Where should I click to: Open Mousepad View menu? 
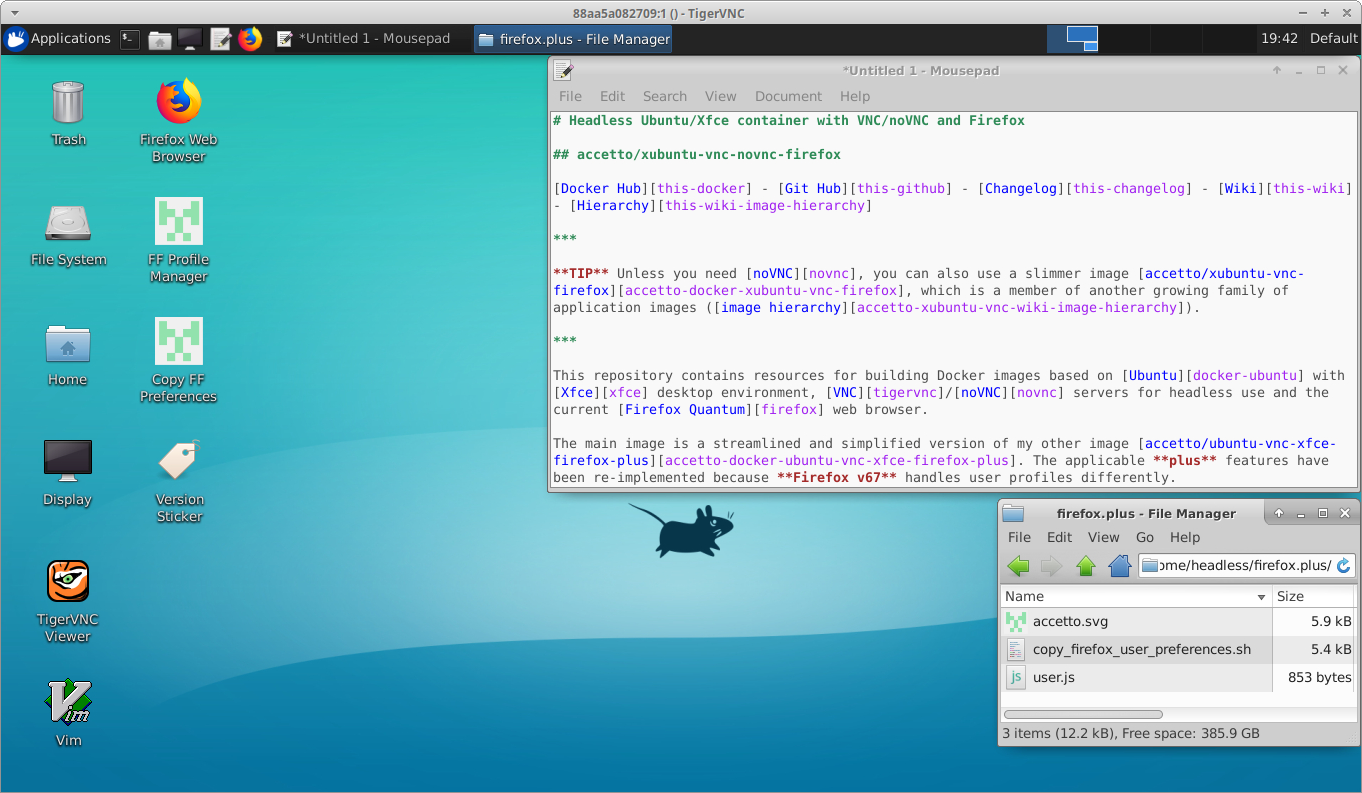click(x=720, y=96)
